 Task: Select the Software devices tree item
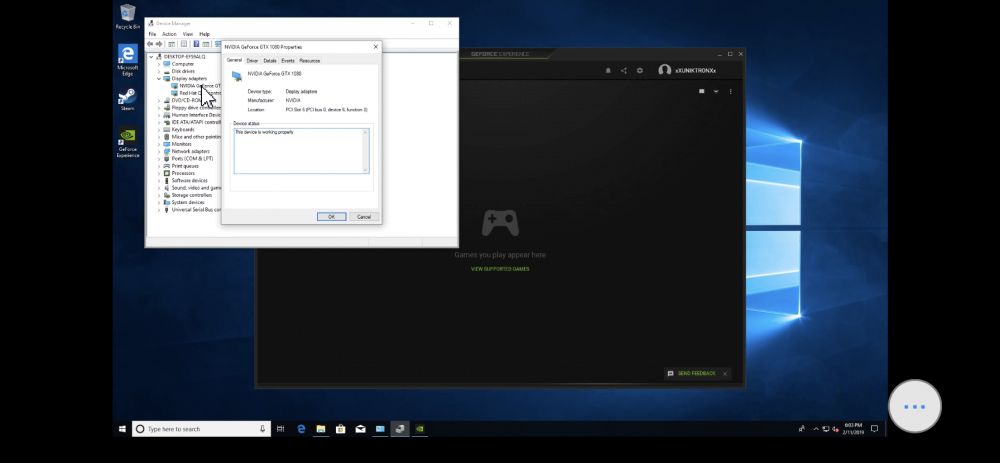pos(189,180)
